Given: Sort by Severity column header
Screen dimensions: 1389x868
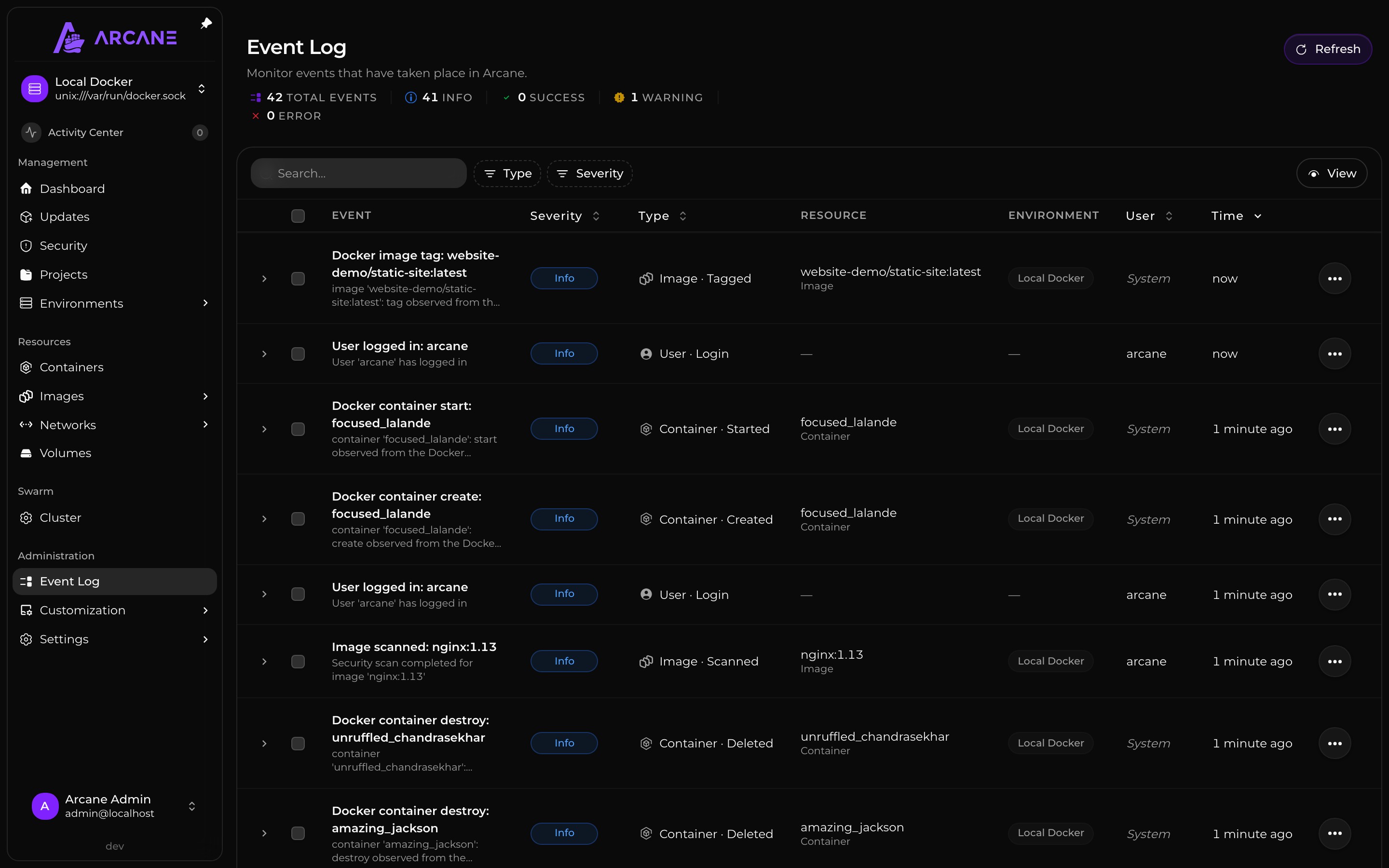Looking at the screenshot, I should (565, 216).
